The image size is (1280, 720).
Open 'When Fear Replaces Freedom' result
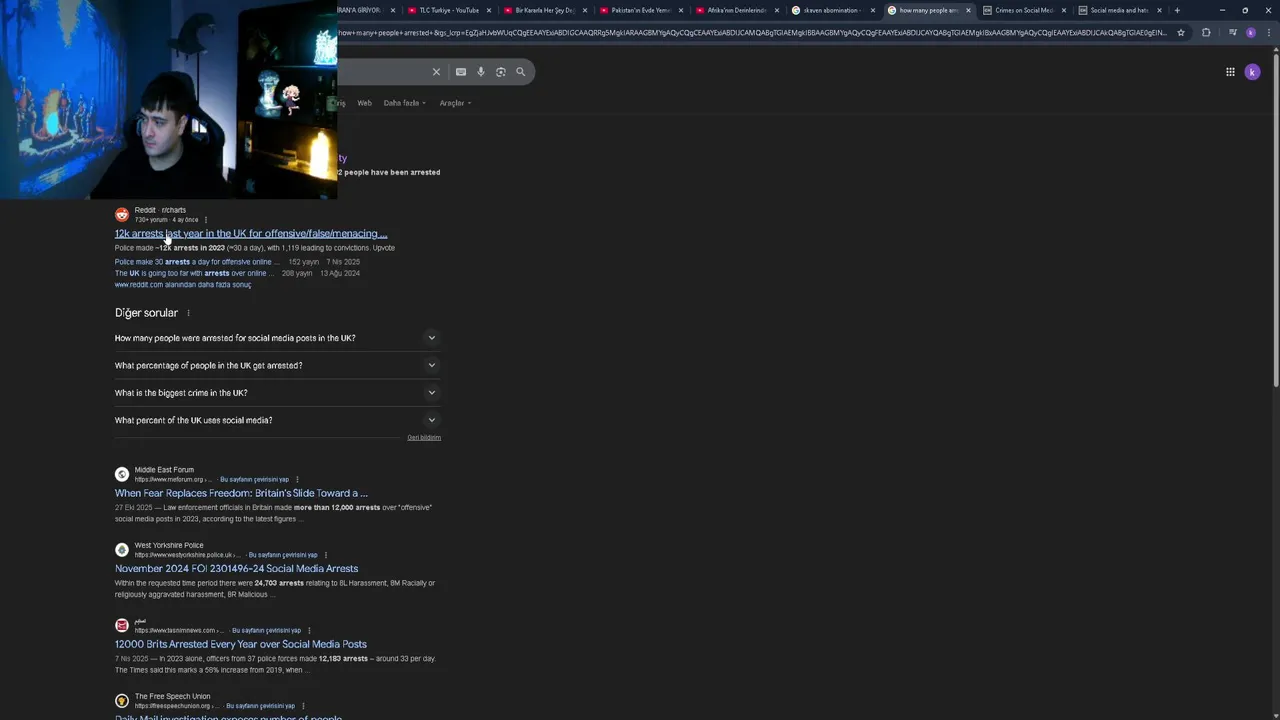(241, 493)
